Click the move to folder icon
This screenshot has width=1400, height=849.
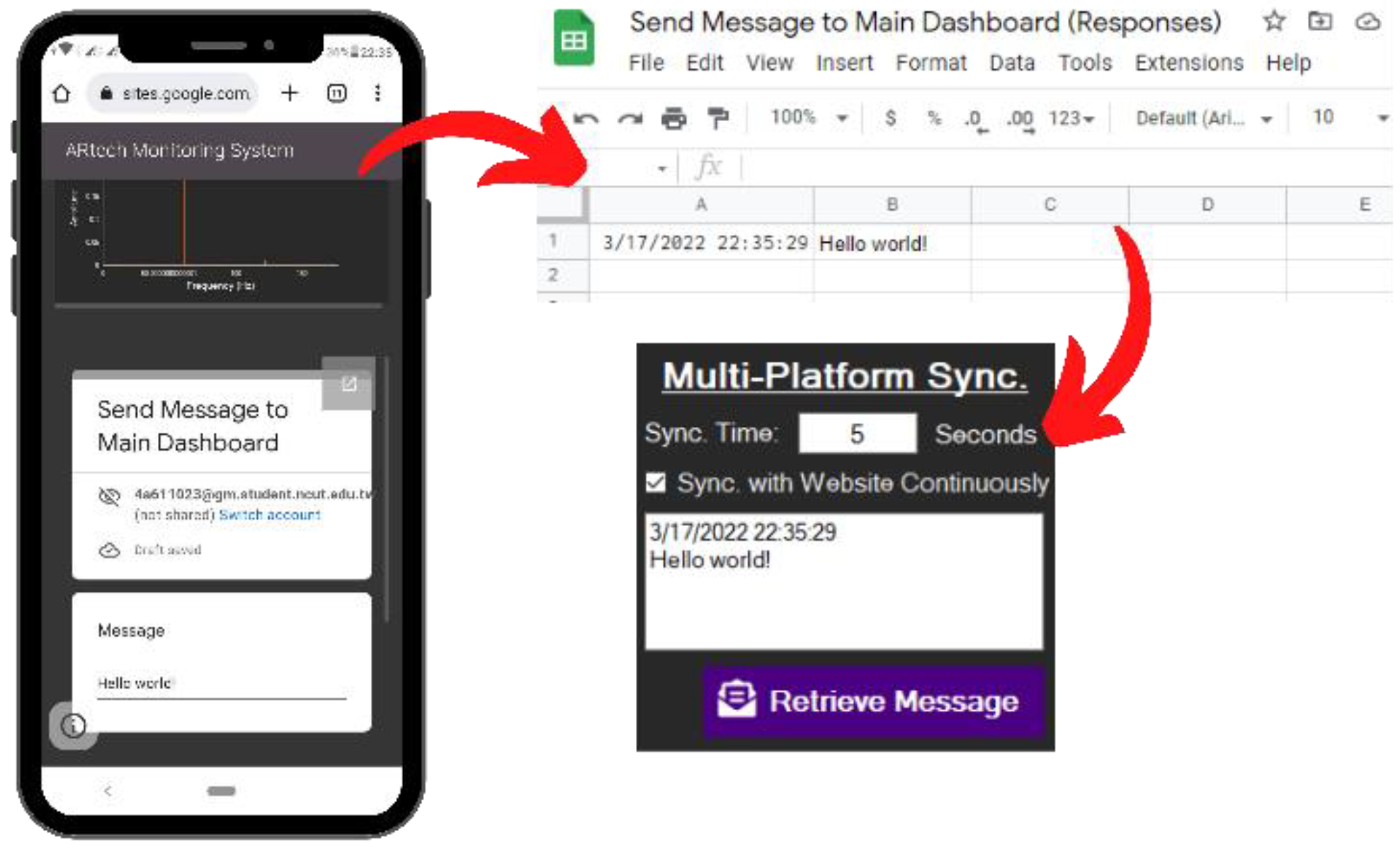coord(1319,21)
